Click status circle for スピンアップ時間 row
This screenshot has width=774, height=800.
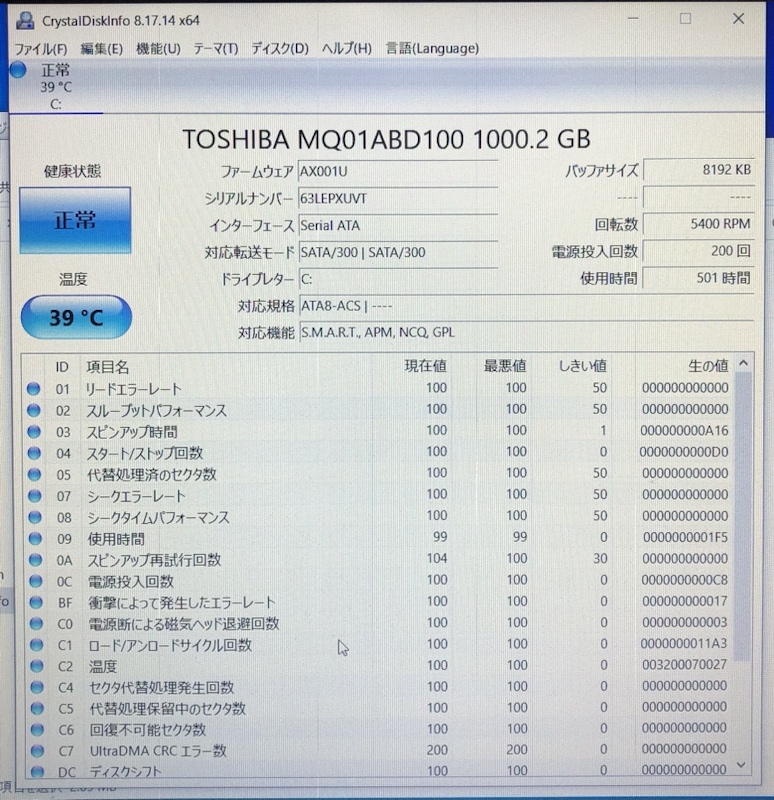[34, 432]
